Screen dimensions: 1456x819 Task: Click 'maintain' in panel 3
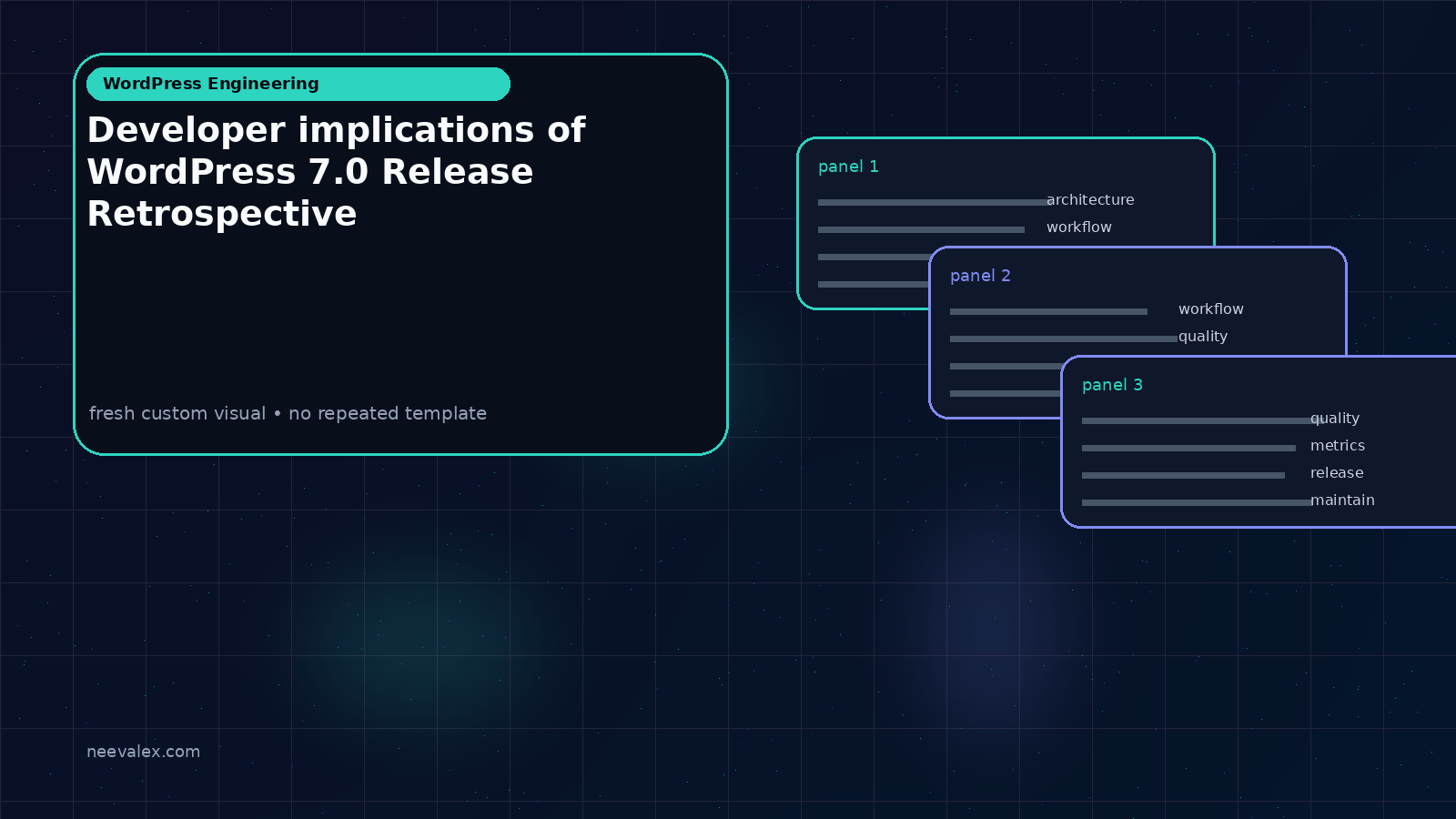point(1342,500)
